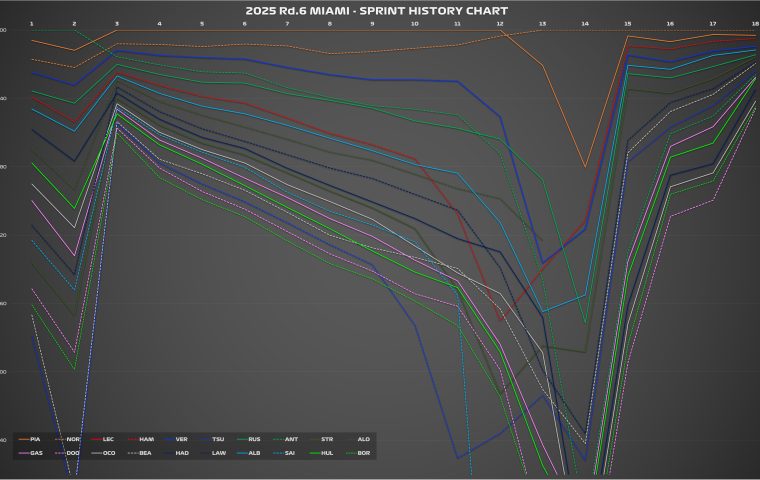Select the BOR legend label
Image resolution: width=760 pixels, height=480 pixels.
(364, 453)
